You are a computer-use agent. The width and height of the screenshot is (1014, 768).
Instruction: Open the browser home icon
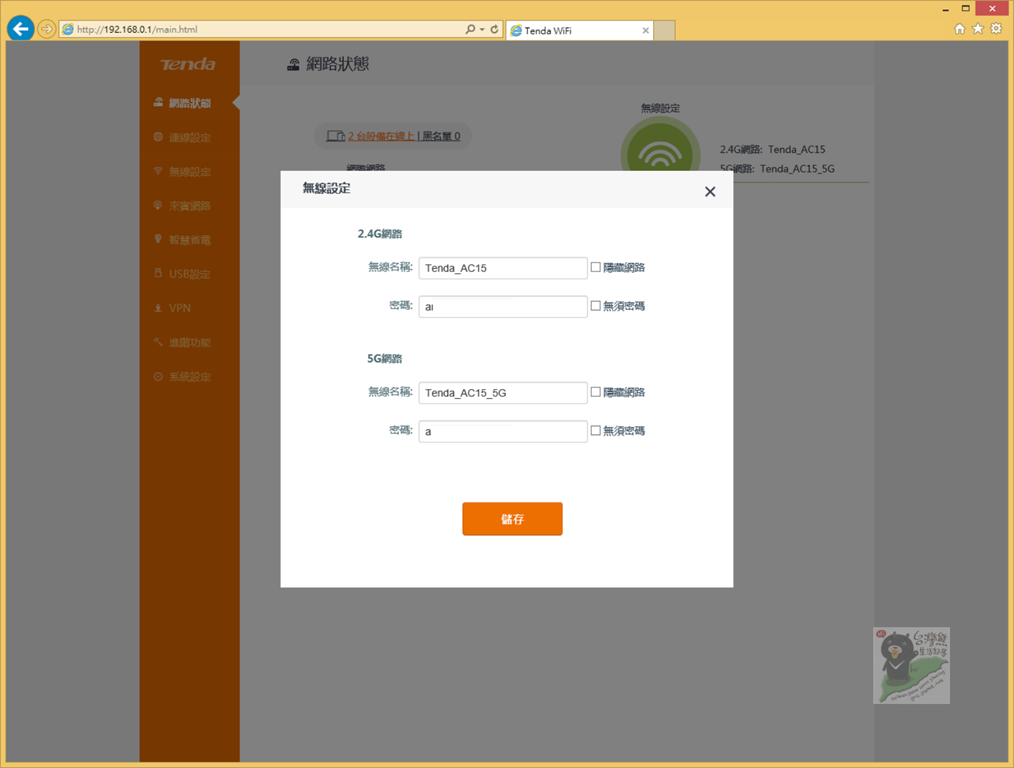tap(960, 28)
